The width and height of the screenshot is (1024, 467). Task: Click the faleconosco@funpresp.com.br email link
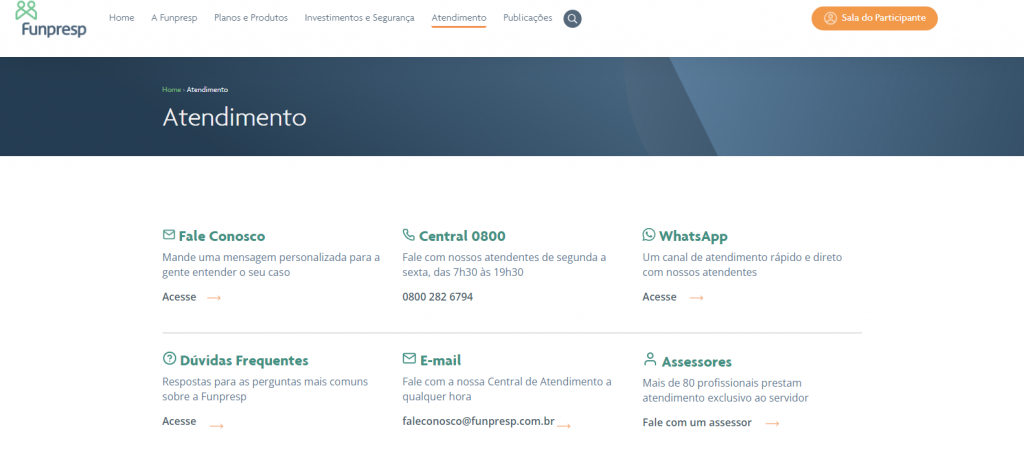478,422
